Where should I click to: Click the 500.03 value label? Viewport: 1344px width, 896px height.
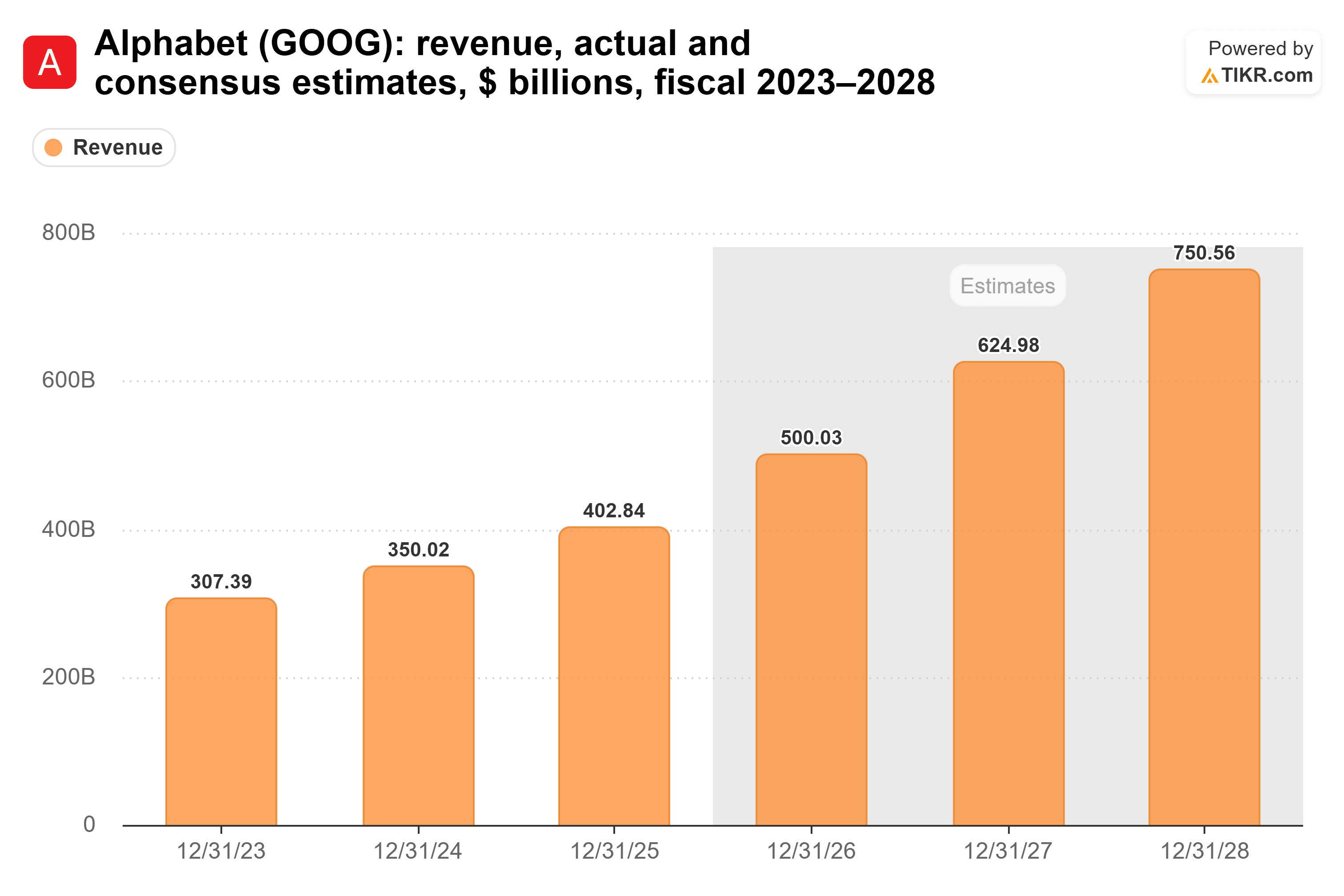coord(812,438)
